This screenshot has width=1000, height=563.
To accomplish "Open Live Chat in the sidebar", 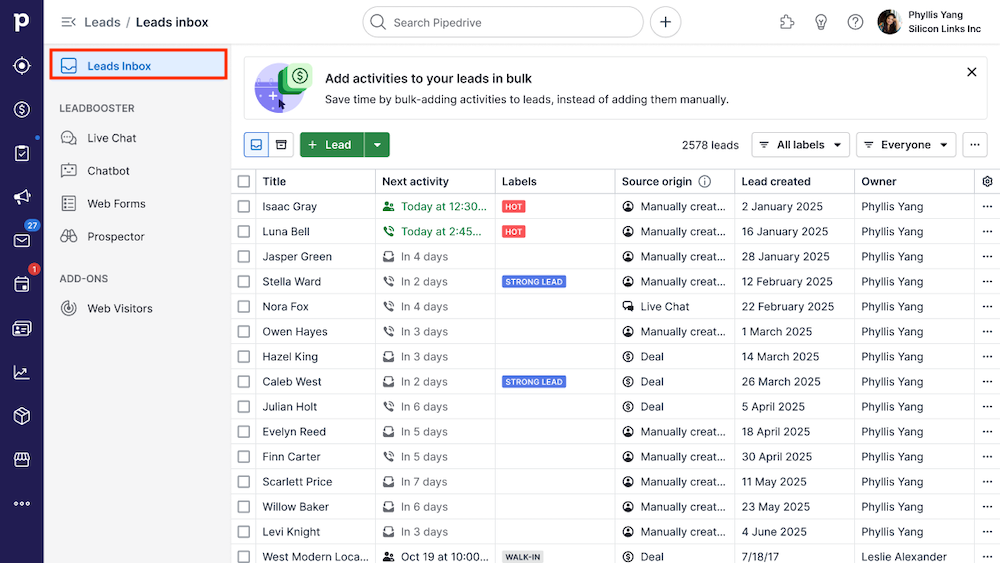I will [111, 138].
